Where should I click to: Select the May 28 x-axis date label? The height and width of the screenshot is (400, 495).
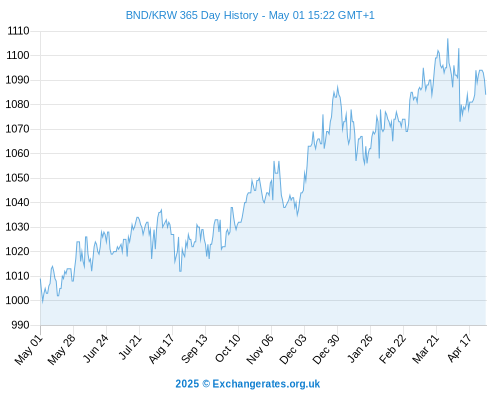click(62, 349)
